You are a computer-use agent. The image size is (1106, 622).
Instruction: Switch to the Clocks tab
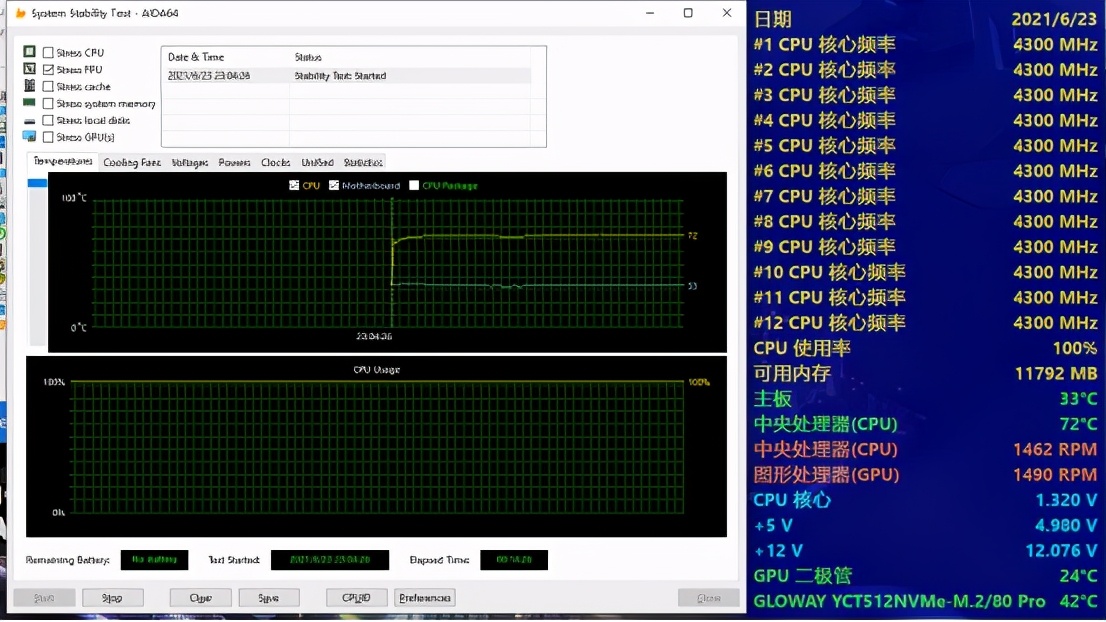click(x=275, y=162)
